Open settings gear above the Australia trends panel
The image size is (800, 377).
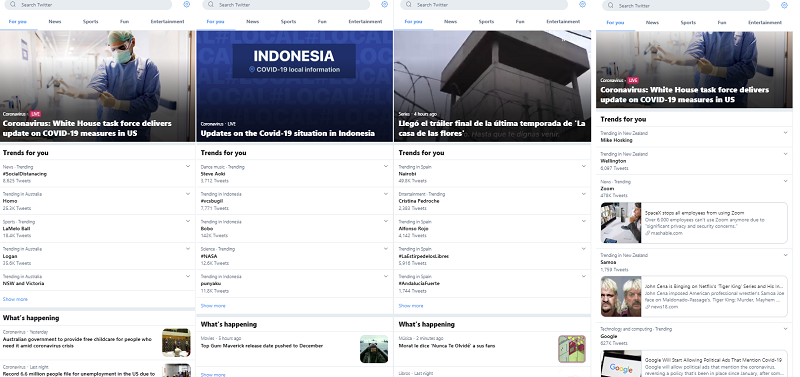pos(186,5)
